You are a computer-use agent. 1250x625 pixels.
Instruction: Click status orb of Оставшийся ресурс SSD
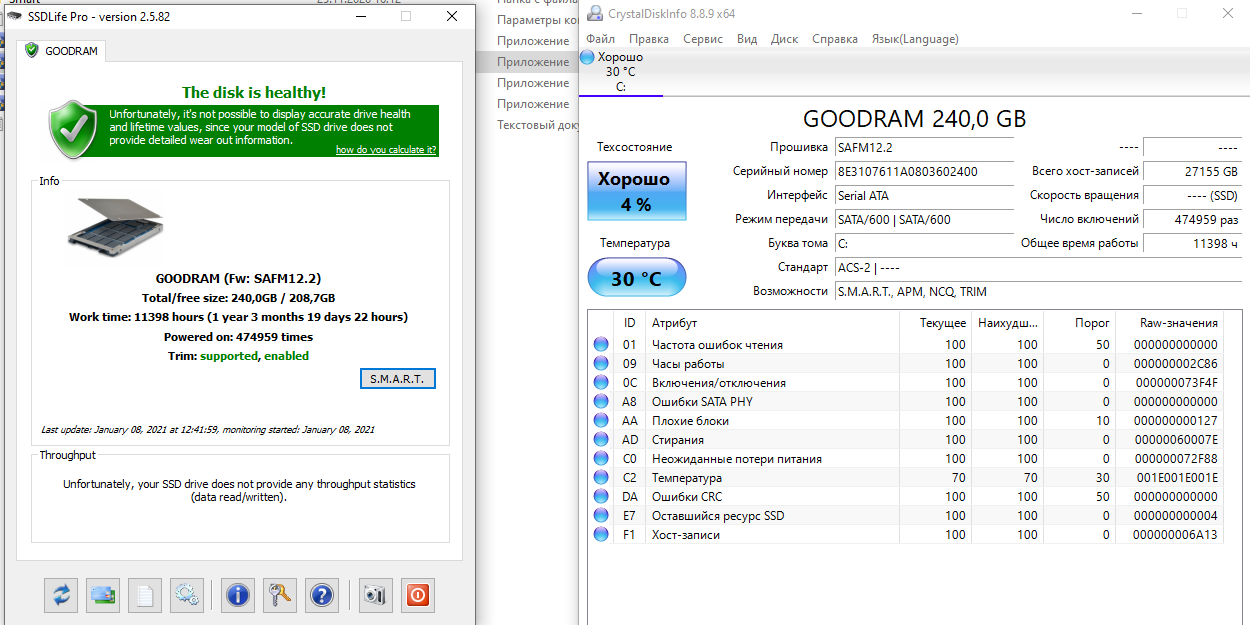(x=601, y=516)
